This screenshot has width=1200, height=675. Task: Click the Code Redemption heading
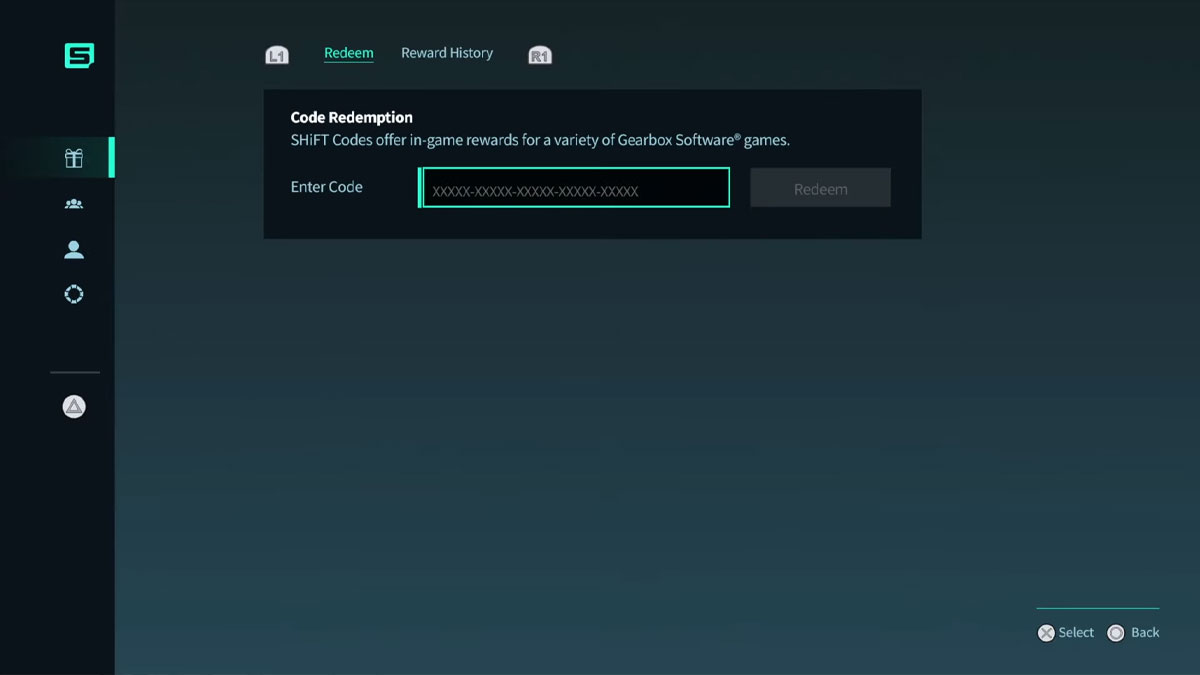point(351,117)
